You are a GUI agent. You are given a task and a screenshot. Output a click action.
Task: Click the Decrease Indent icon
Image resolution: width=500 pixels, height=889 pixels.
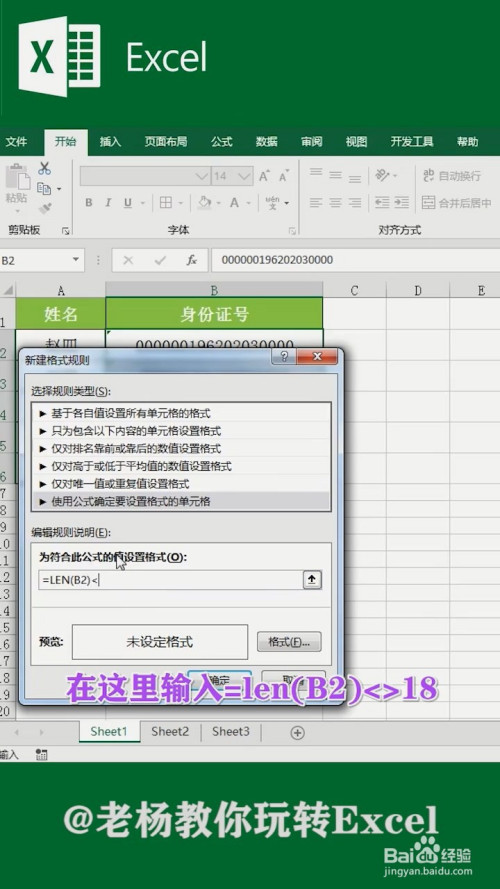coord(382,202)
